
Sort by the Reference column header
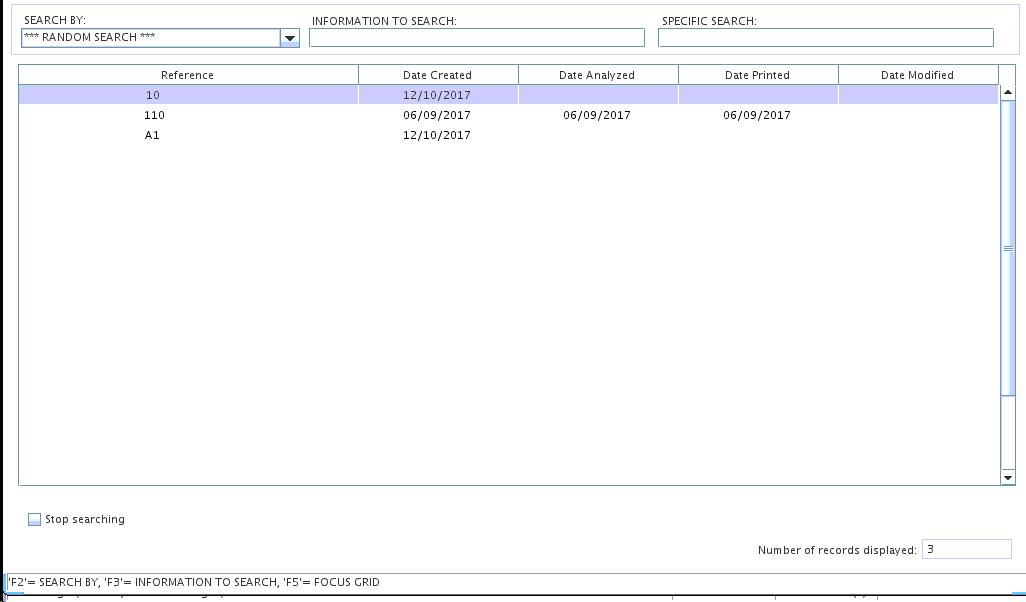[x=188, y=75]
